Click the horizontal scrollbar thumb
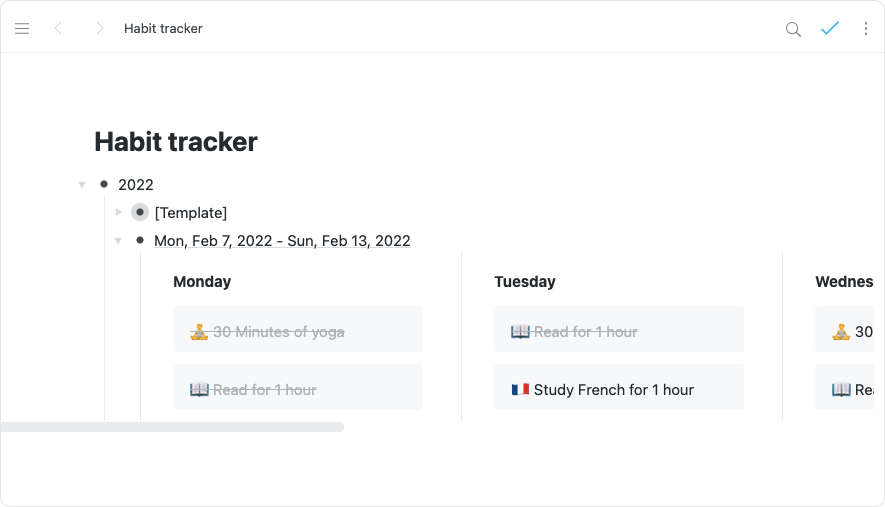The width and height of the screenshot is (885, 507). pyautogui.click(x=172, y=427)
